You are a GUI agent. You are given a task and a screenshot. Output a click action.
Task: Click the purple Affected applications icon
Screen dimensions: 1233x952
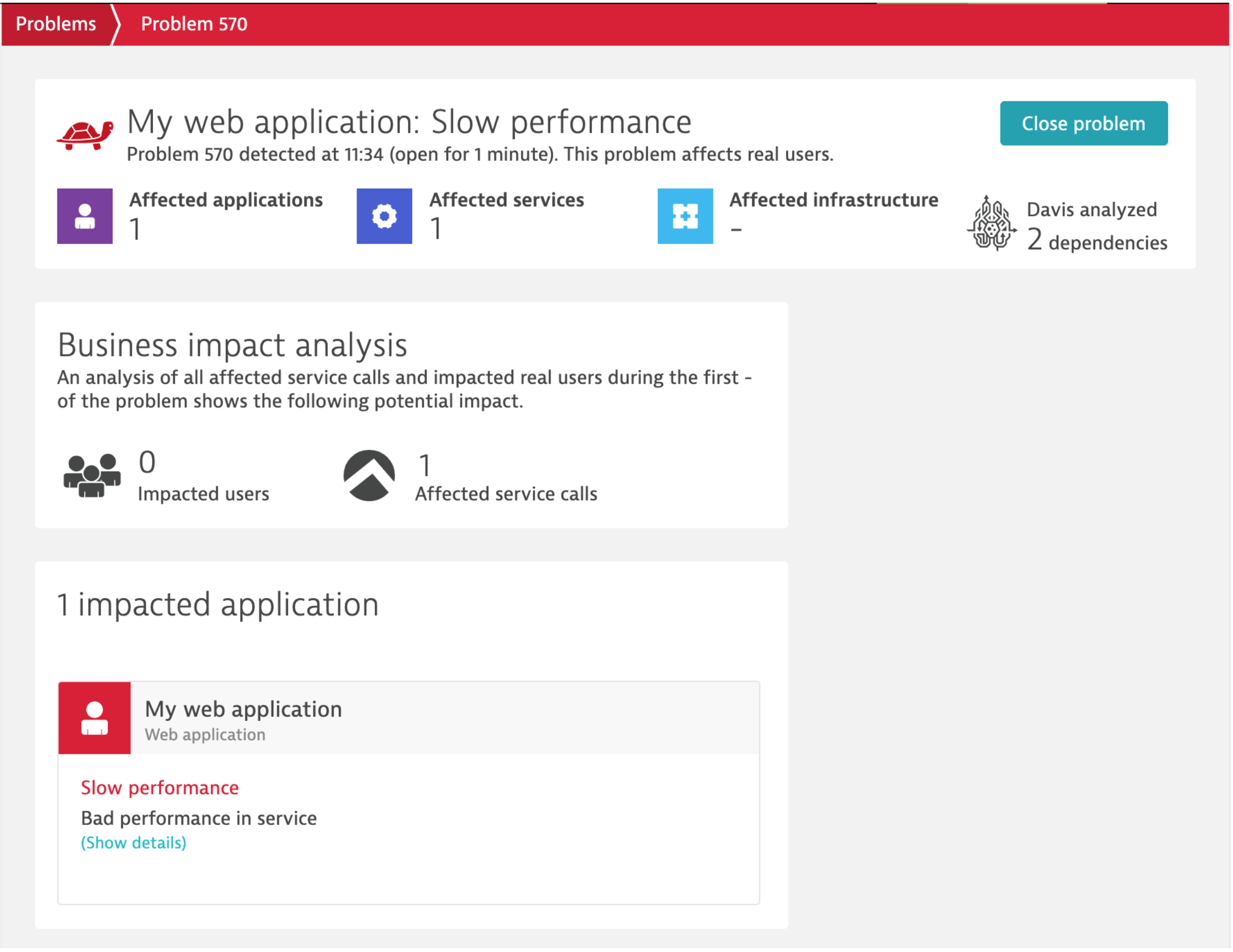tap(85, 216)
